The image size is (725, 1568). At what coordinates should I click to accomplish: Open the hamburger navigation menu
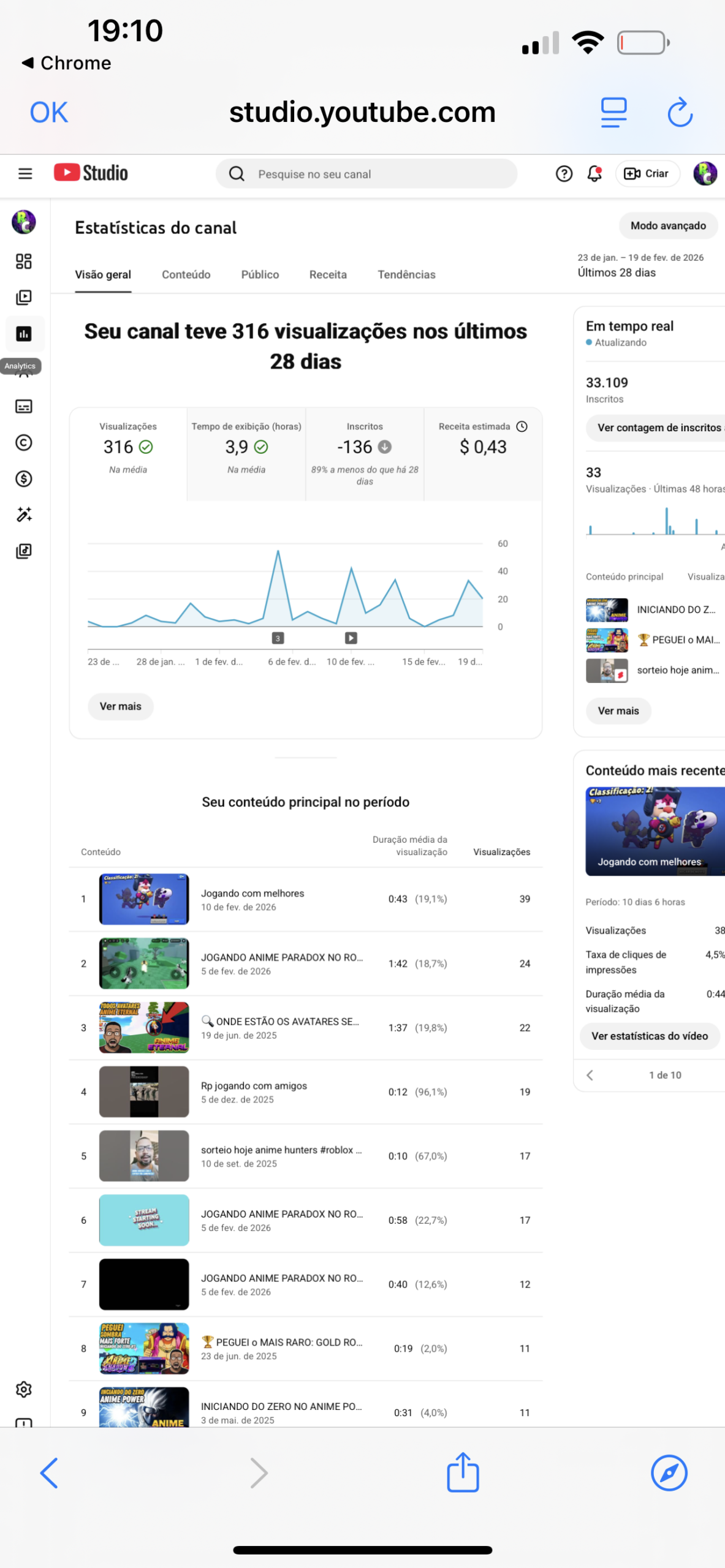point(25,174)
